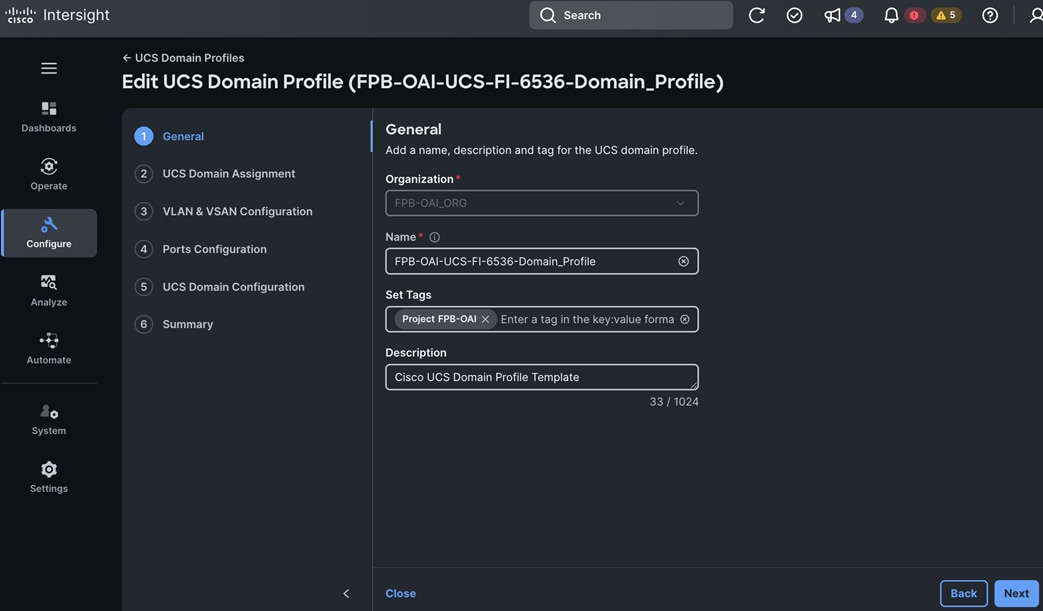Screen dimensions: 1043x611
Task: Open the user profile icon
Action: tap(1036, 15)
